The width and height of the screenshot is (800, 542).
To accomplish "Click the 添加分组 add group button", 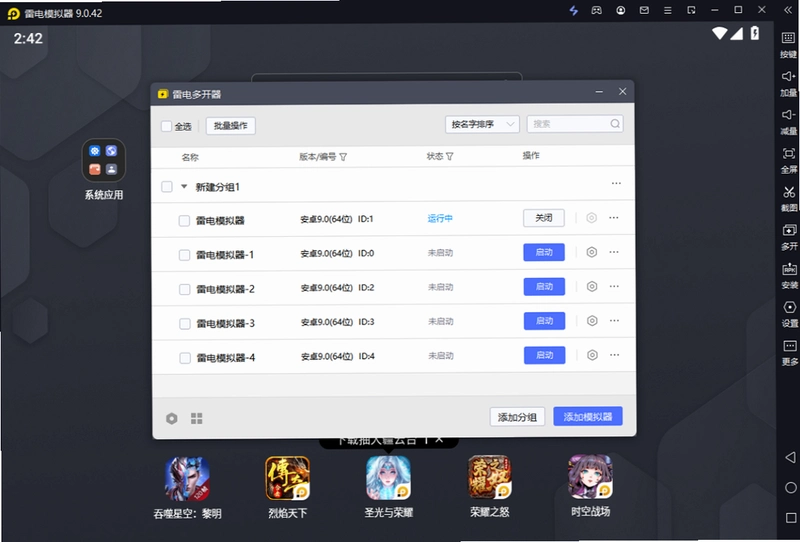I will (x=517, y=417).
